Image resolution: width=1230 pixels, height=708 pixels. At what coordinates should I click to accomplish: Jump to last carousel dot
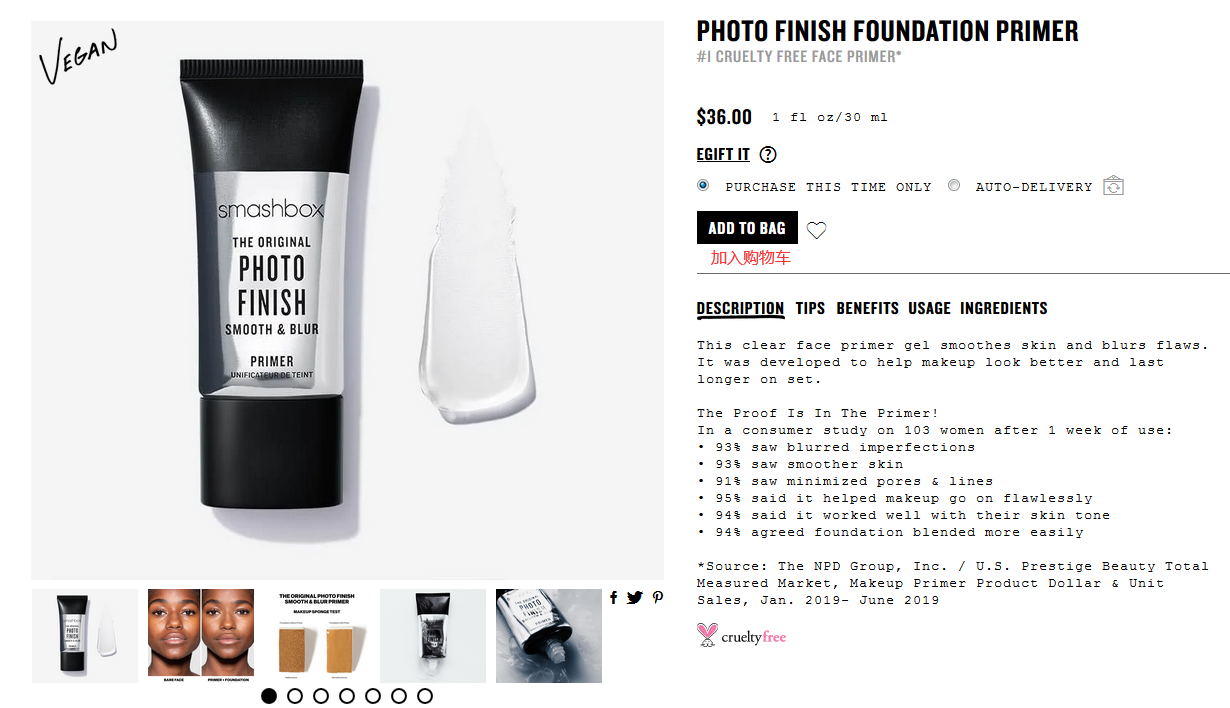point(425,696)
